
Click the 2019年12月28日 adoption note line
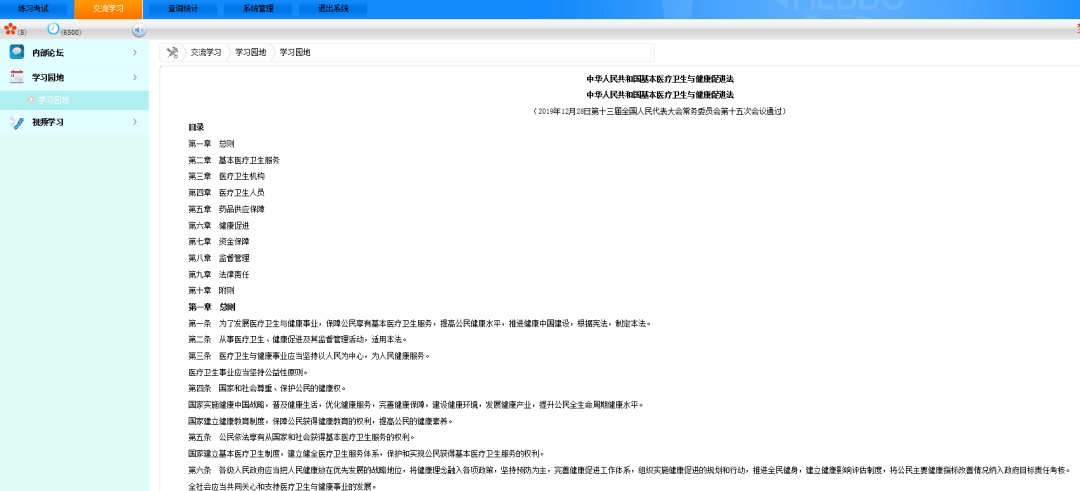[660, 111]
